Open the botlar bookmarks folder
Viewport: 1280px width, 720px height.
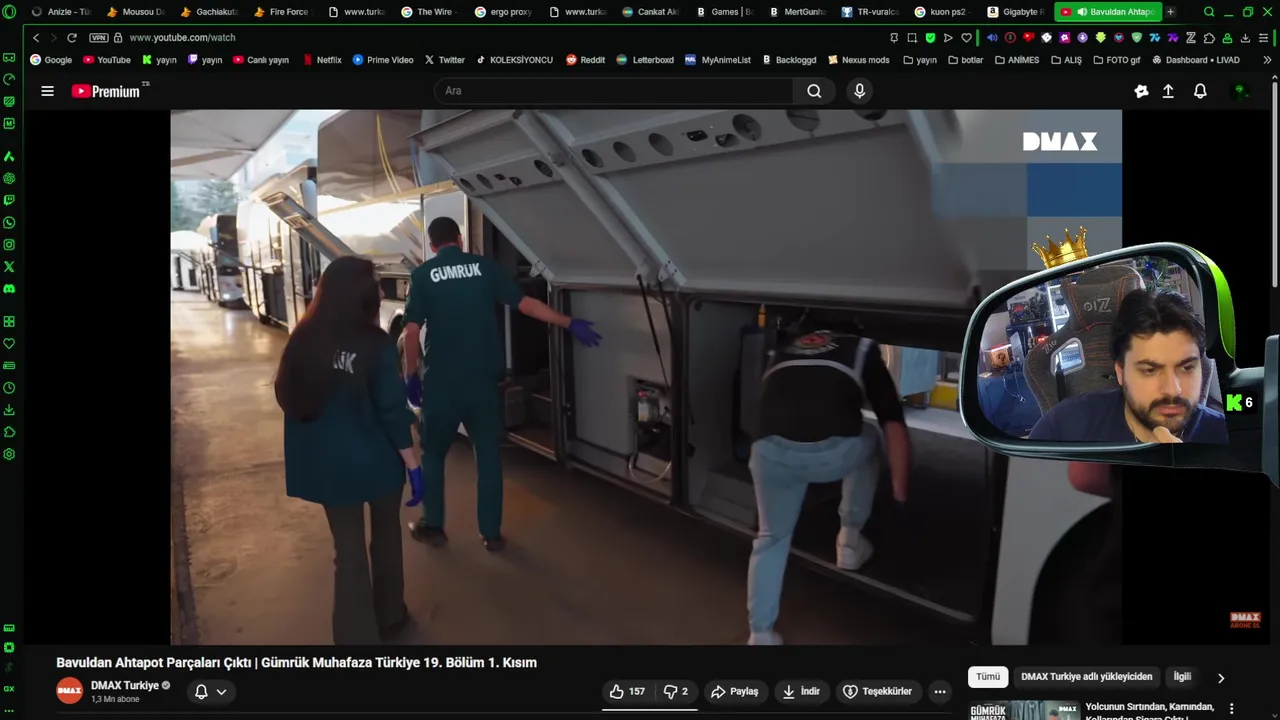coord(965,60)
